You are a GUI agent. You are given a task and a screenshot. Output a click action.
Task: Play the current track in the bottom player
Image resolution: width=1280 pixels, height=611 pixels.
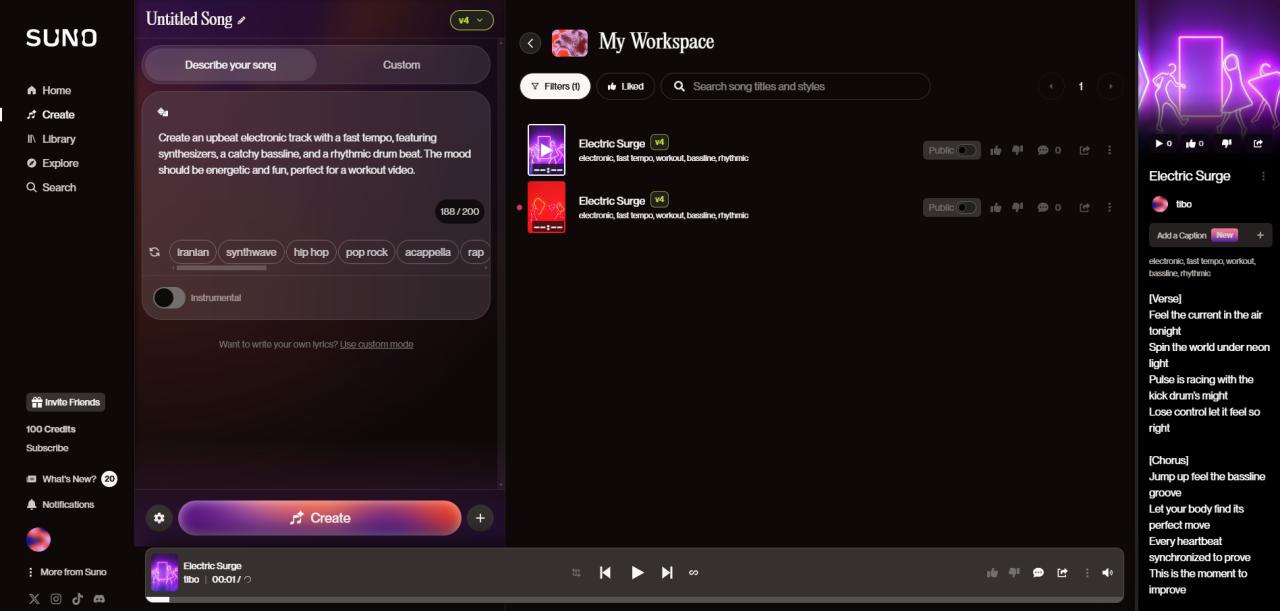point(637,572)
